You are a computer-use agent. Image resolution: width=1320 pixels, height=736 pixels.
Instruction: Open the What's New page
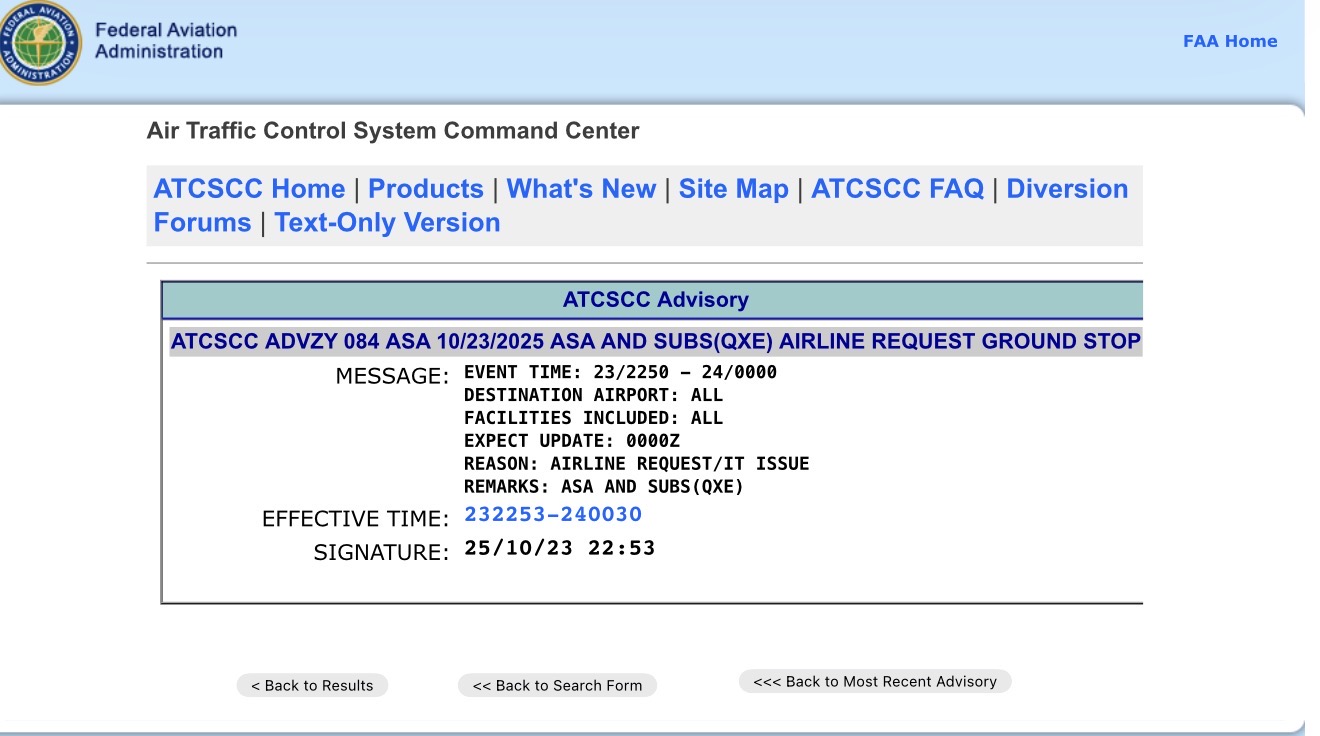581,189
